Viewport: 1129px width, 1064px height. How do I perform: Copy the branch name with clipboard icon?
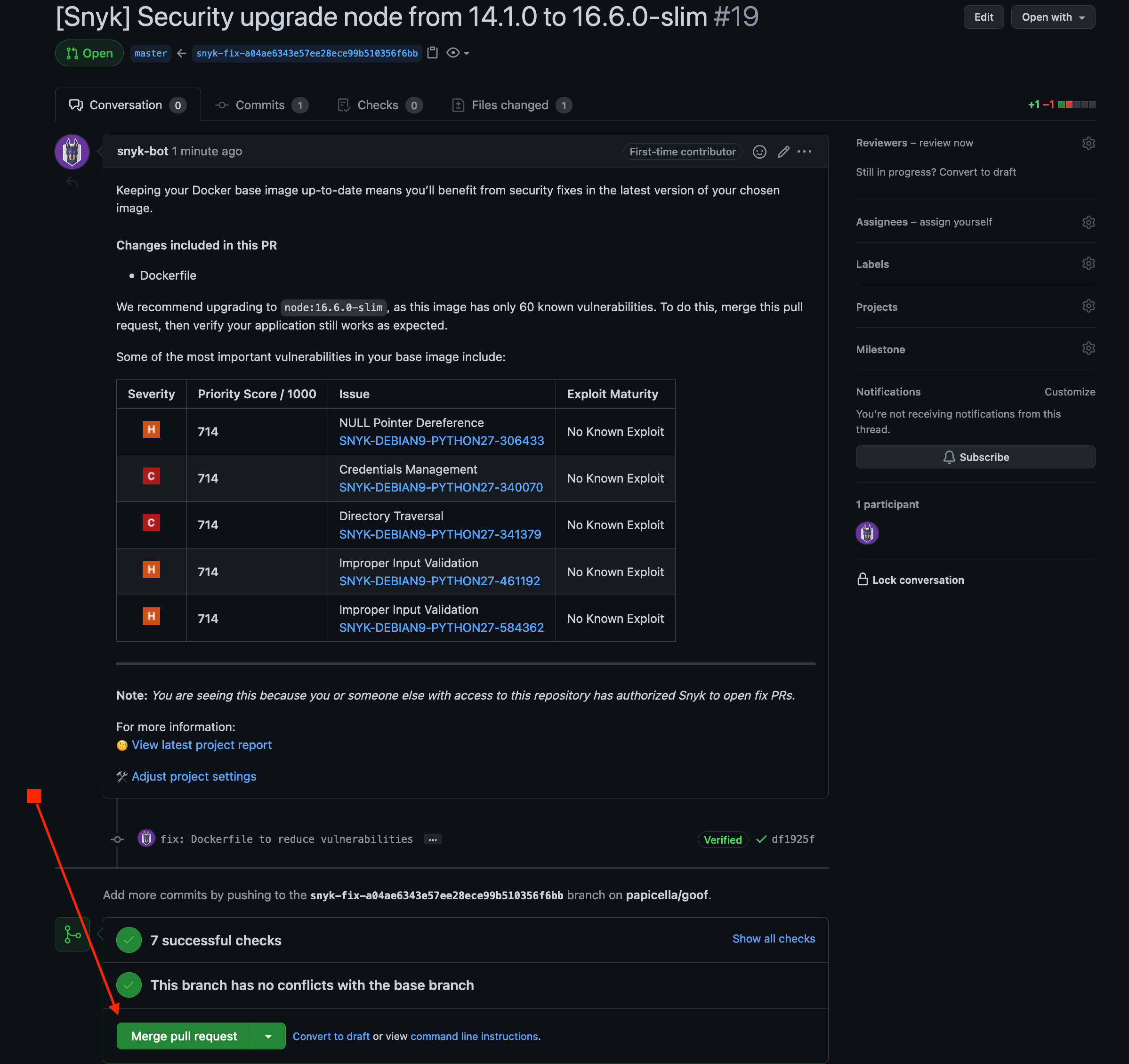(x=432, y=53)
